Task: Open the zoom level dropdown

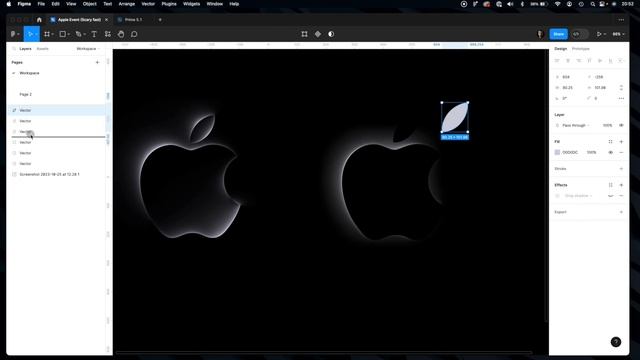Action: 619,34
